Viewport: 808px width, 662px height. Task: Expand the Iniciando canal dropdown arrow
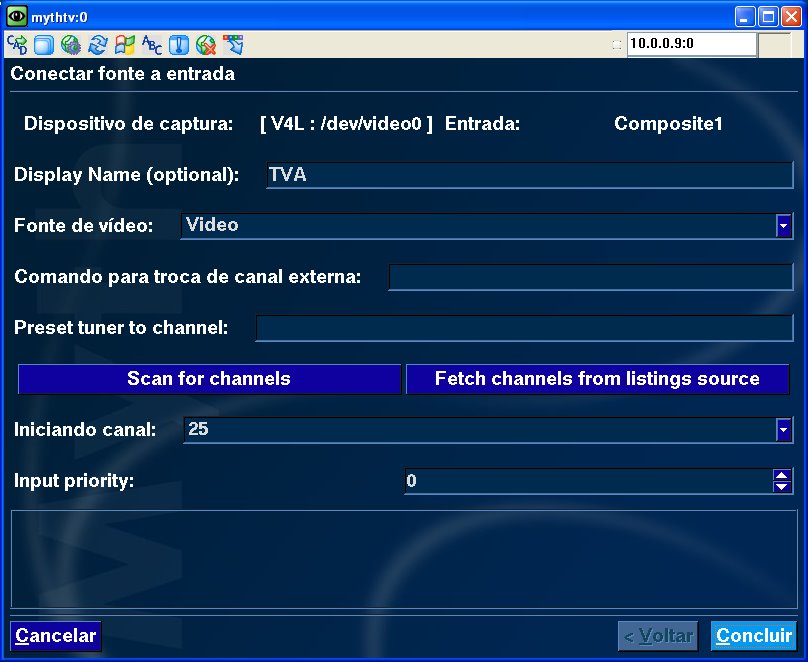click(x=784, y=430)
